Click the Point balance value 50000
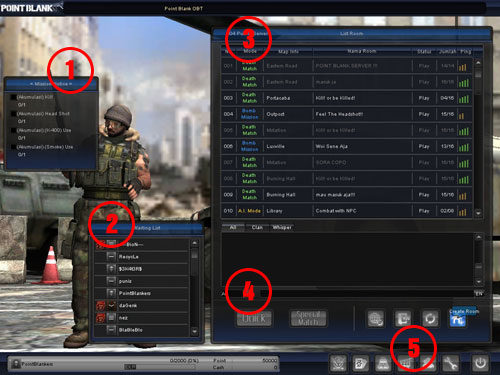The height and width of the screenshot is (375, 500). click(x=270, y=360)
